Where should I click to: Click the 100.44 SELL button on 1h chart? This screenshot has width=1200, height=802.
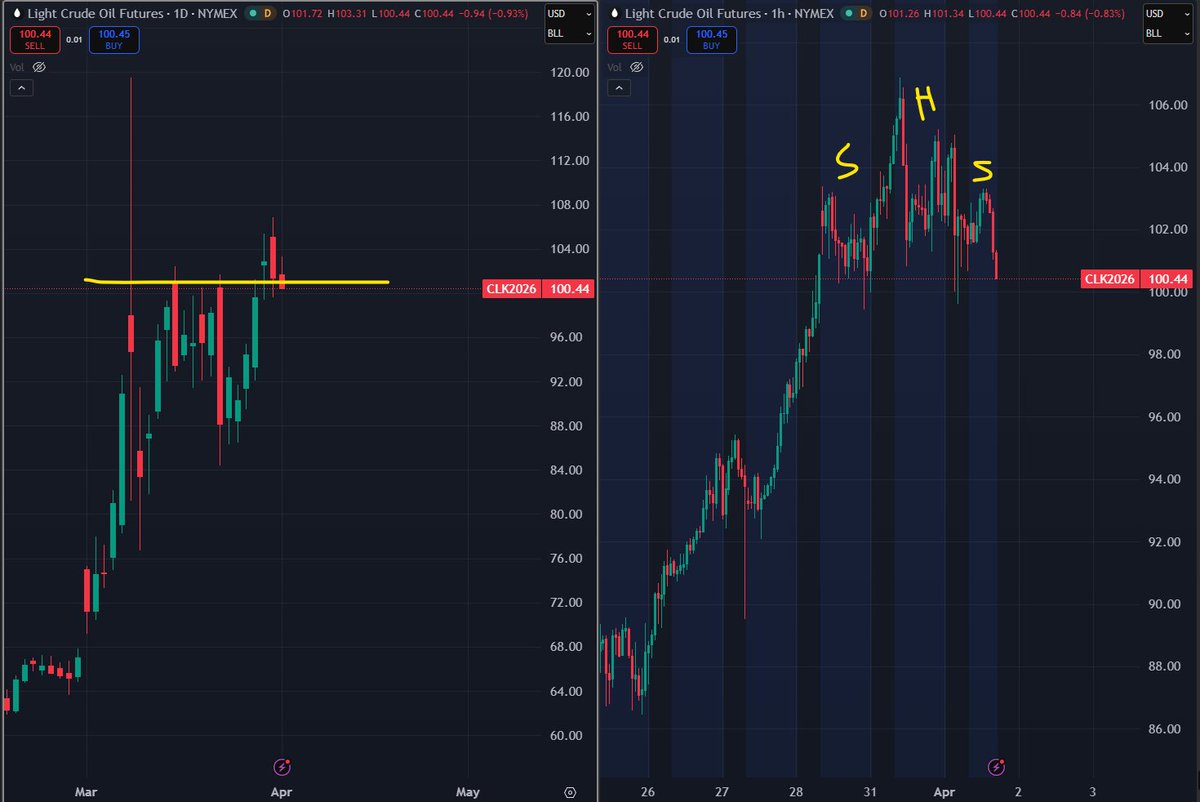(632, 39)
